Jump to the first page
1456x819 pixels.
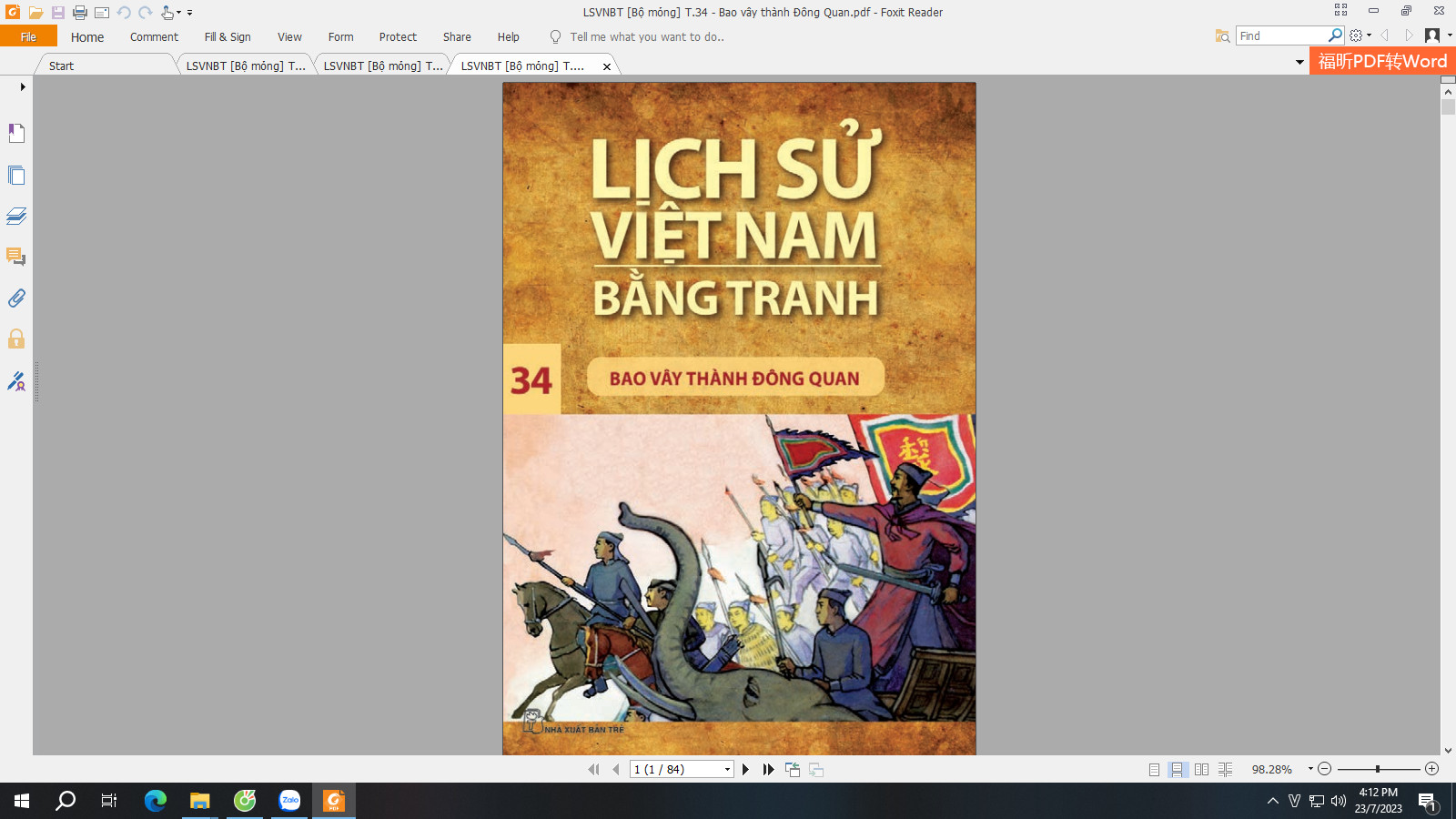coord(593,769)
